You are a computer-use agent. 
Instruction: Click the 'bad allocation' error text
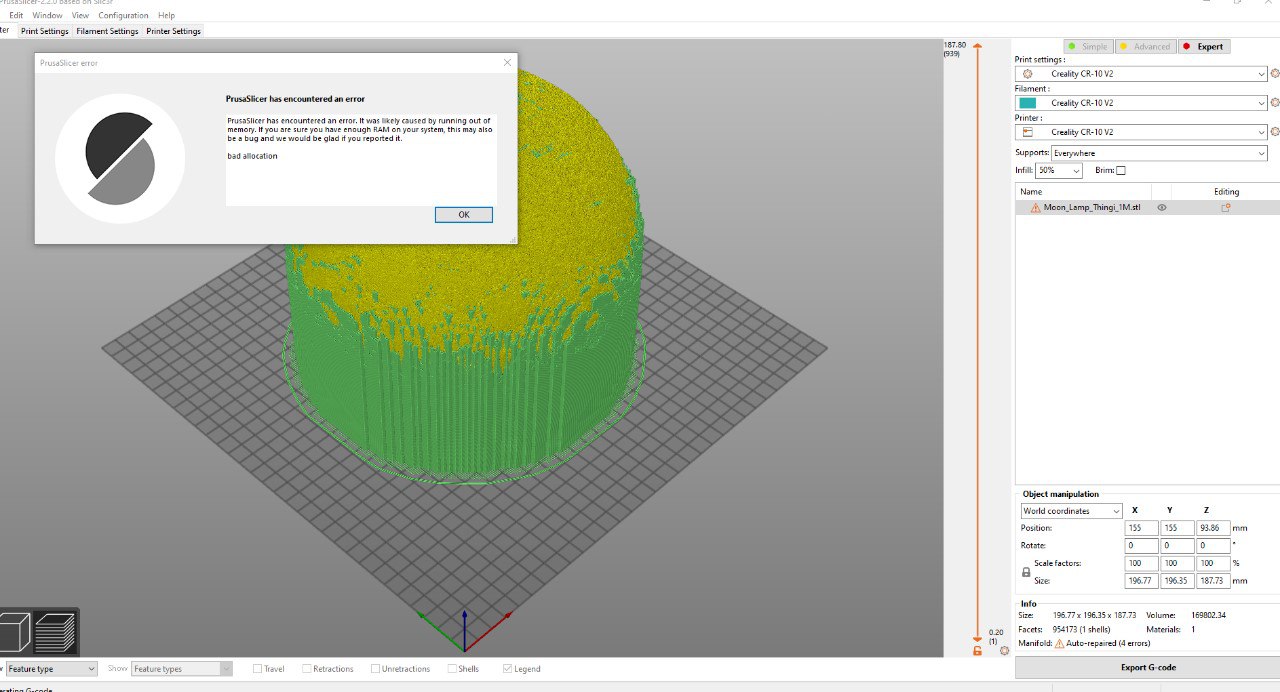(252, 156)
